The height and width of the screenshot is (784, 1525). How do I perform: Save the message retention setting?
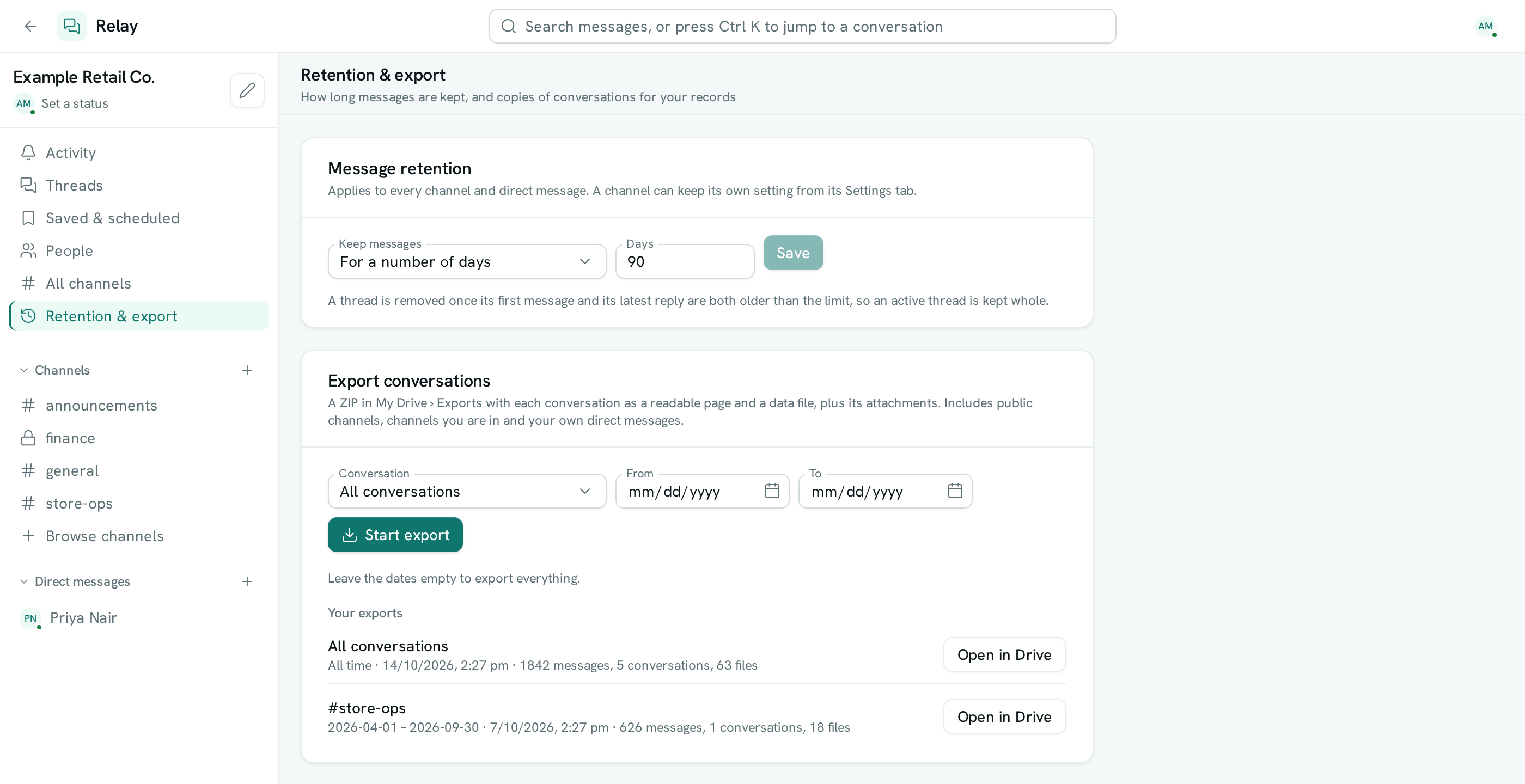click(x=792, y=253)
